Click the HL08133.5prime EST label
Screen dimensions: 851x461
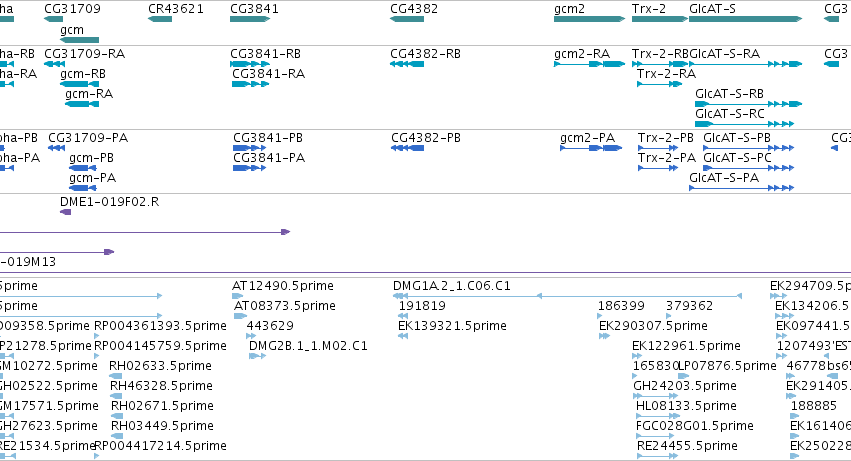687,406
